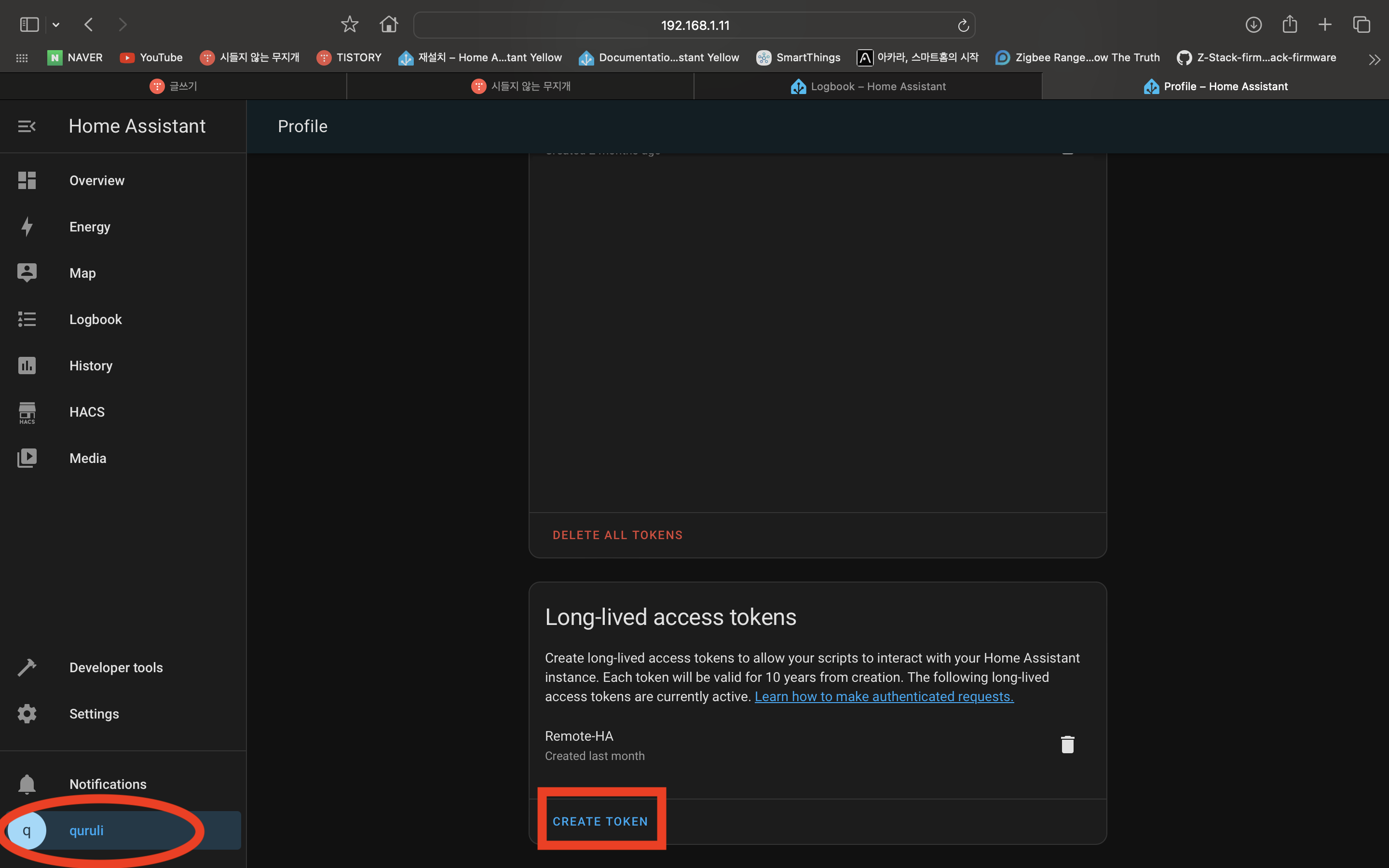The image size is (1389, 868).
Task: Open the 시들지 않는 무지개 bookmark
Action: pyautogui.click(x=250, y=57)
